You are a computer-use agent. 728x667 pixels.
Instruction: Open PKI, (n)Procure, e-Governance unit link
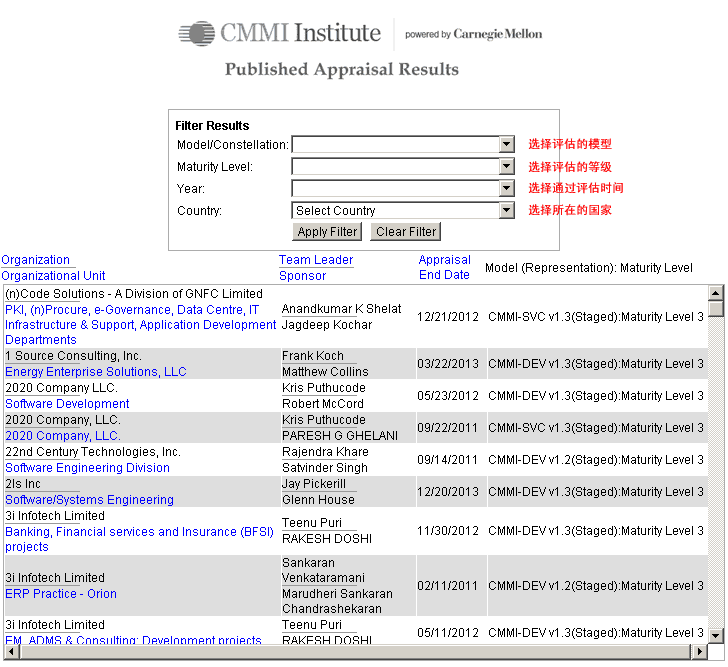(140, 324)
